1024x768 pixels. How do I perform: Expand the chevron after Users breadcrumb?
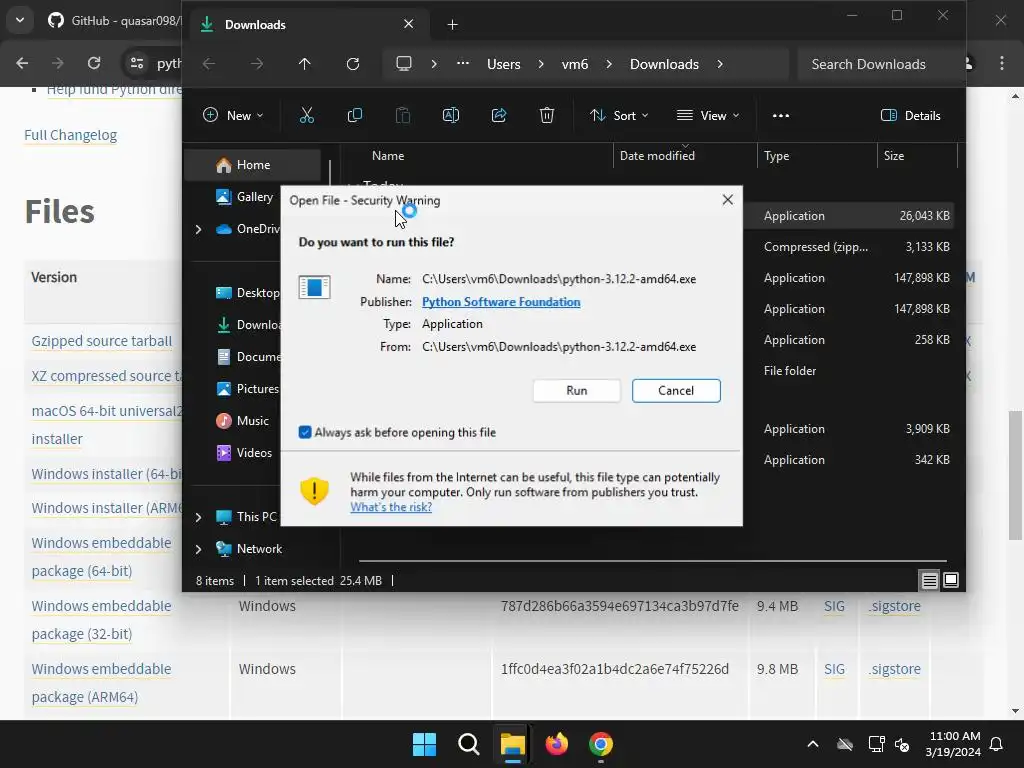[x=541, y=64]
